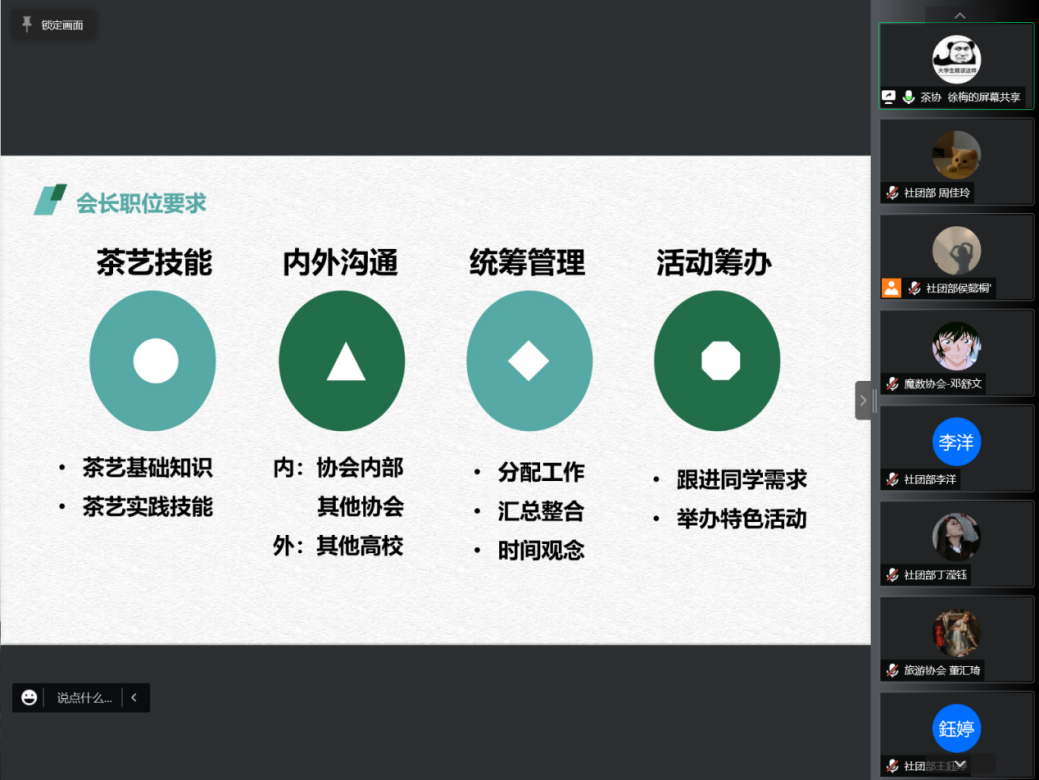Image resolution: width=1039 pixels, height=780 pixels.
Task: Click the orange person icon beside 社团部侯懿桐
Action: point(891,288)
